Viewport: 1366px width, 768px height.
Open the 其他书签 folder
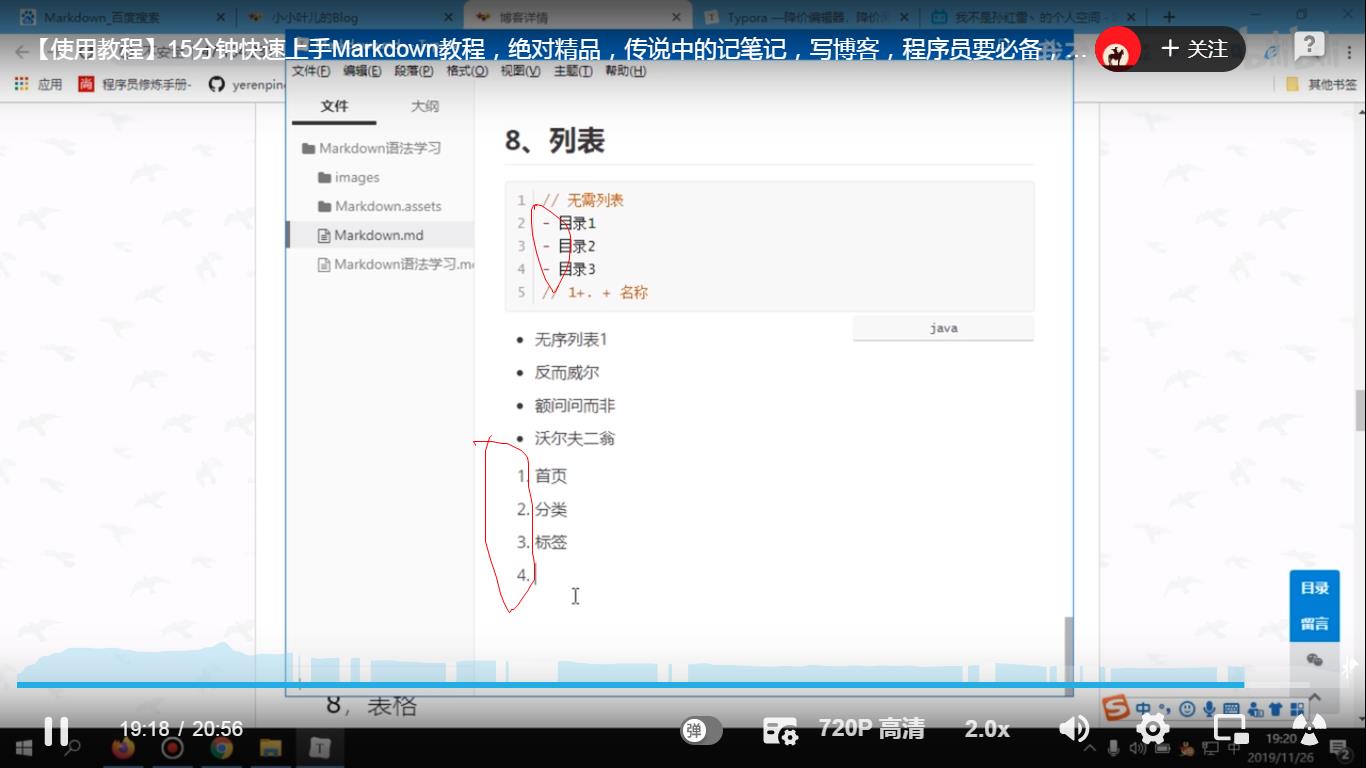click(1322, 84)
